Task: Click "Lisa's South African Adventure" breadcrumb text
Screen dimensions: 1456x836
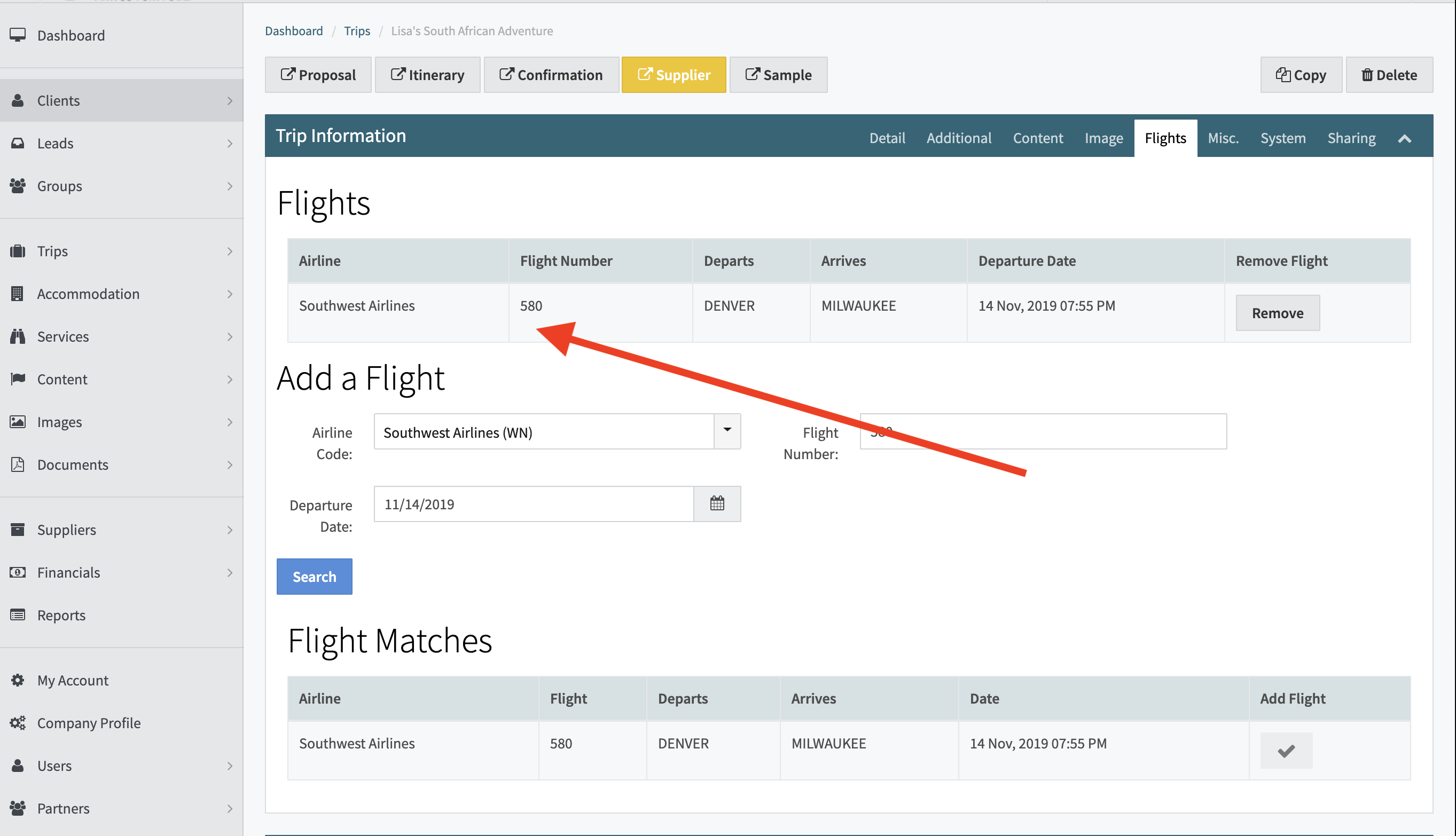Action: [472, 31]
